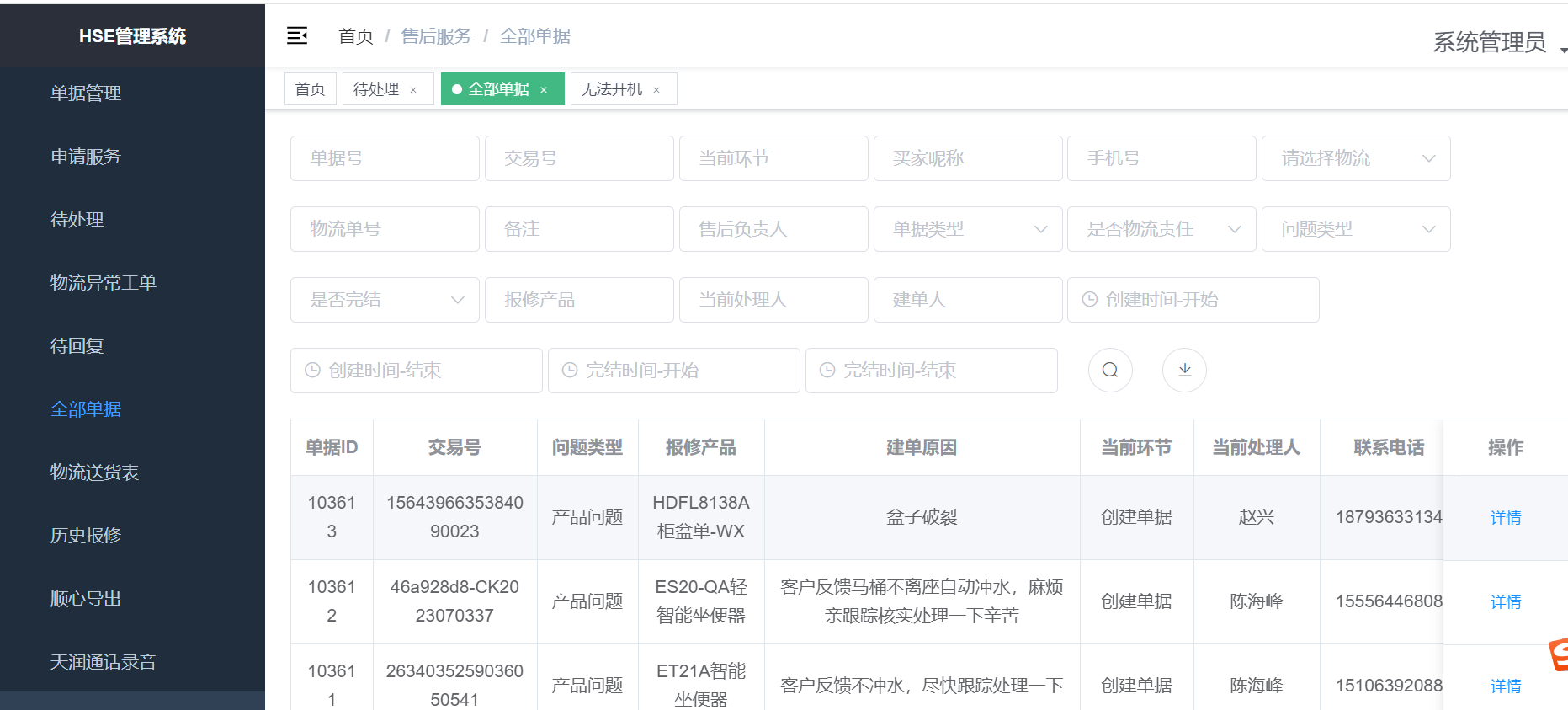This screenshot has width=1568, height=710.
Task: Collapse sidebar with hamburger icon
Action: (297, 35)
